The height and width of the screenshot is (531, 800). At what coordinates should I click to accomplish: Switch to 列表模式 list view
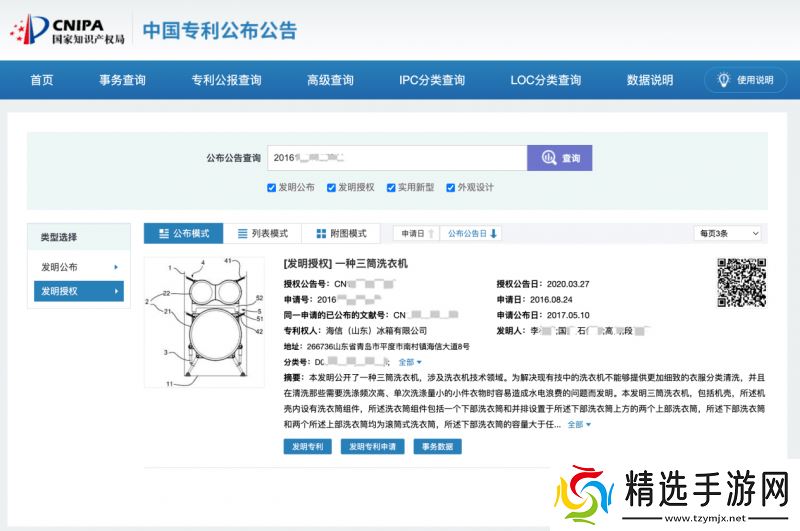tap(262, 233)
